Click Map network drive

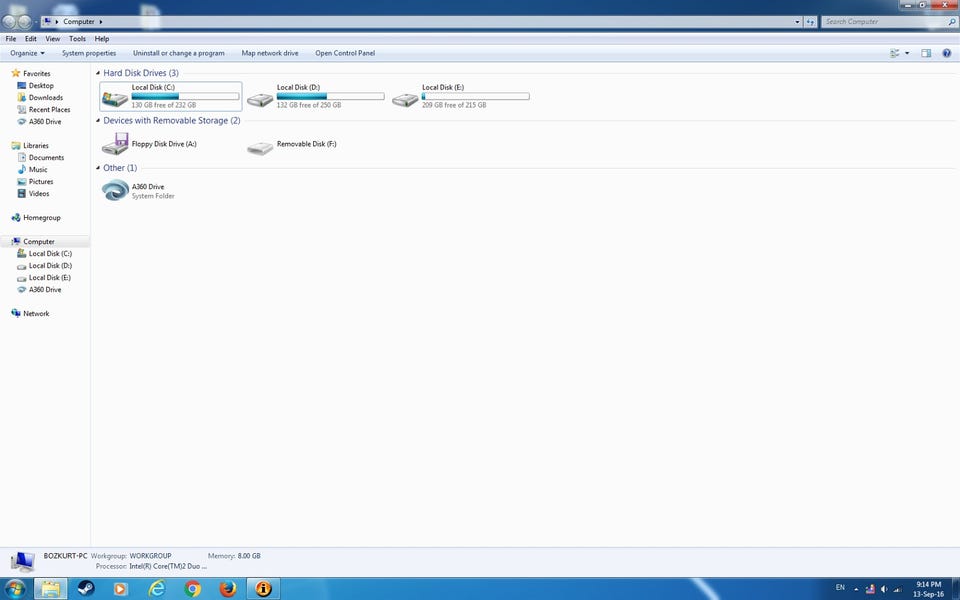pos(270,53)
